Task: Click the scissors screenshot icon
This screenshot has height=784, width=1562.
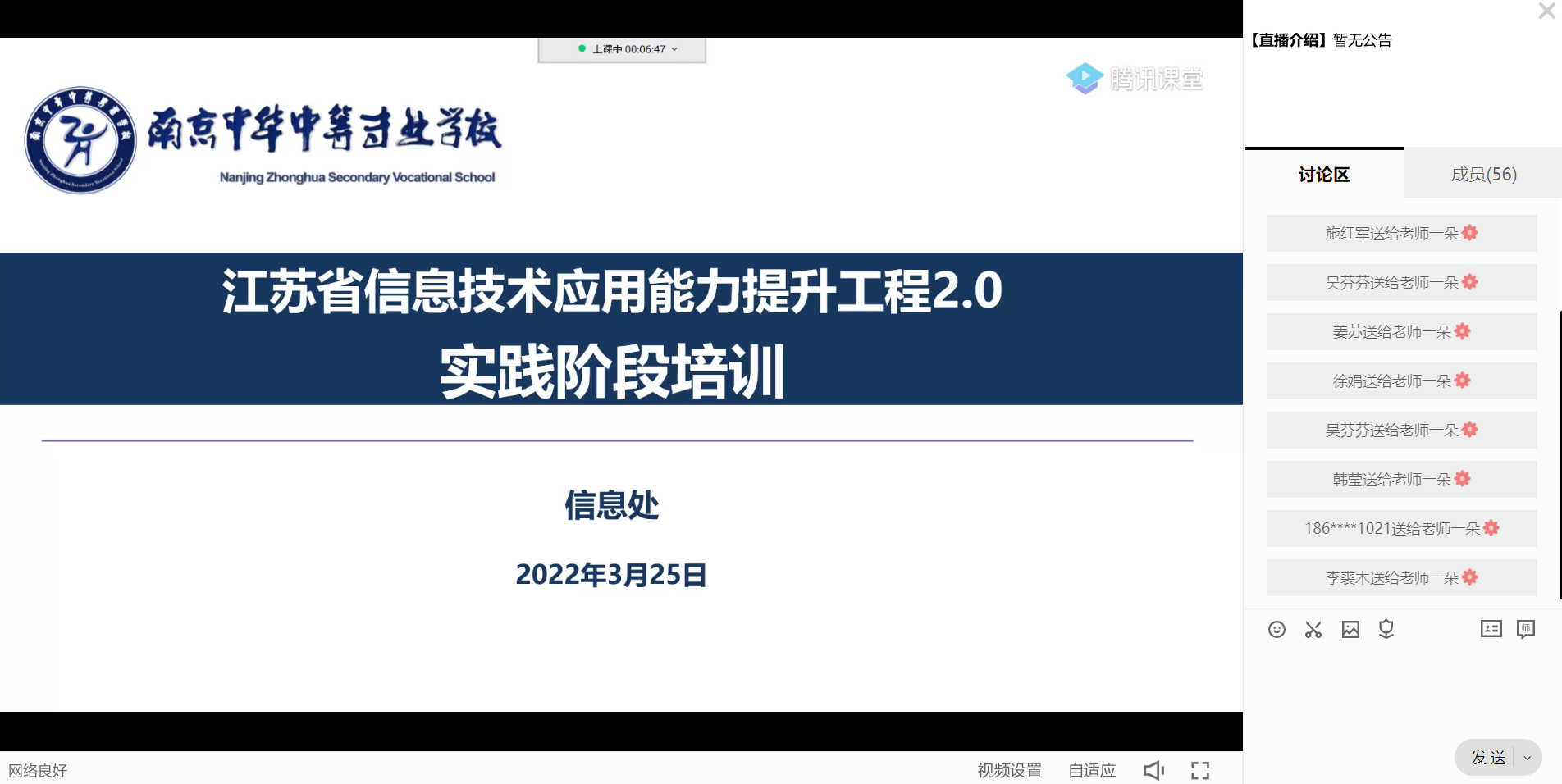Action: pyautogui.click(x=1313, y=629)
